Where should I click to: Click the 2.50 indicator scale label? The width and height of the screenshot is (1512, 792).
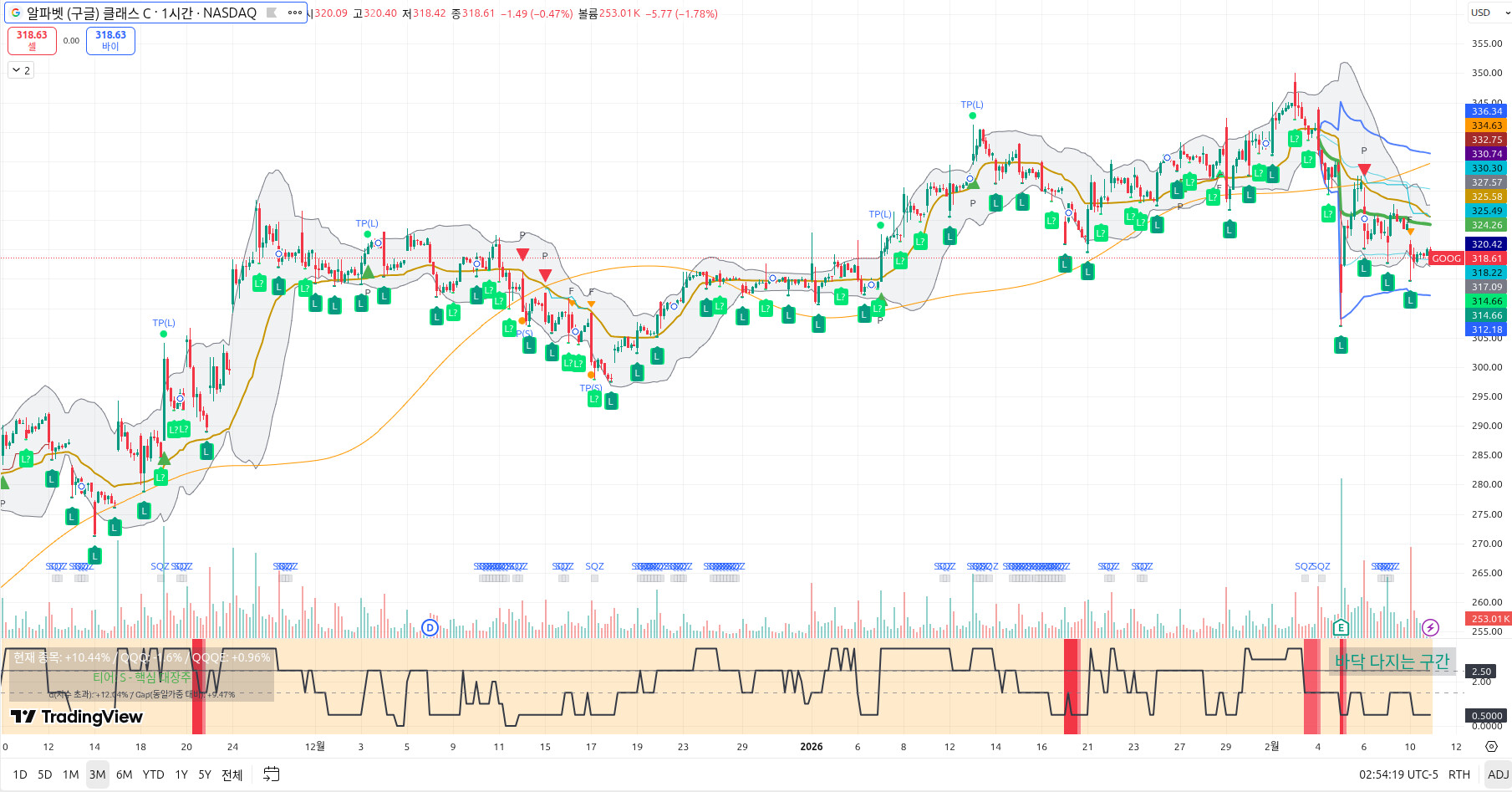(x=1481, y=672)
